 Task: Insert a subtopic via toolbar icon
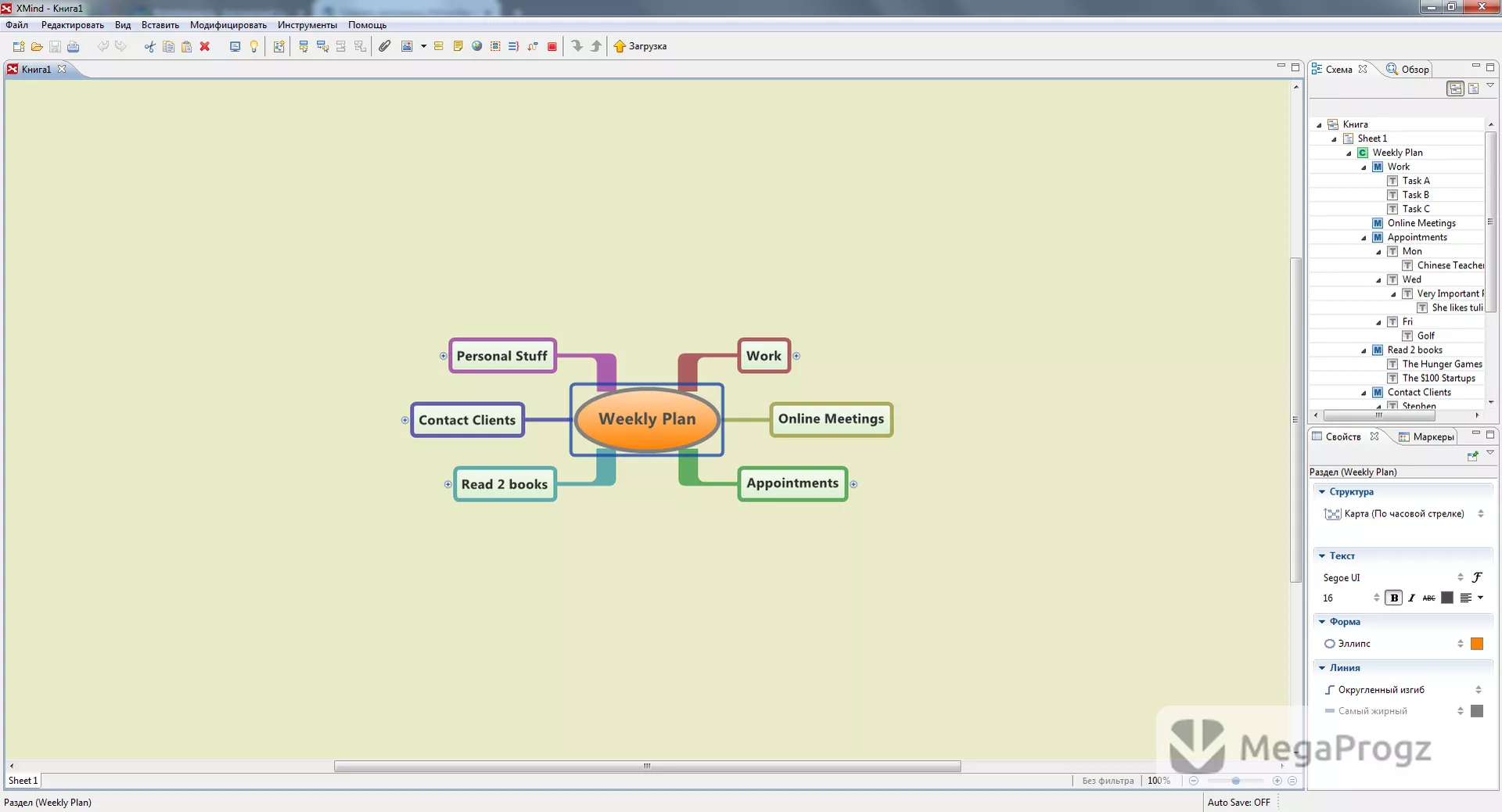tap(322, 46)
